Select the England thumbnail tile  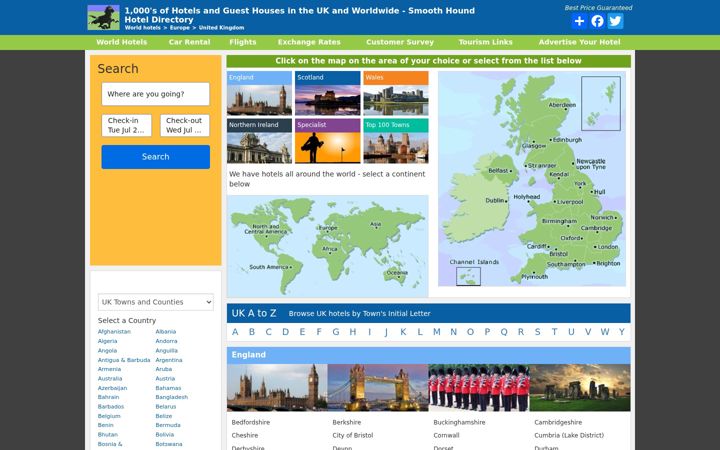coord(259,93)
